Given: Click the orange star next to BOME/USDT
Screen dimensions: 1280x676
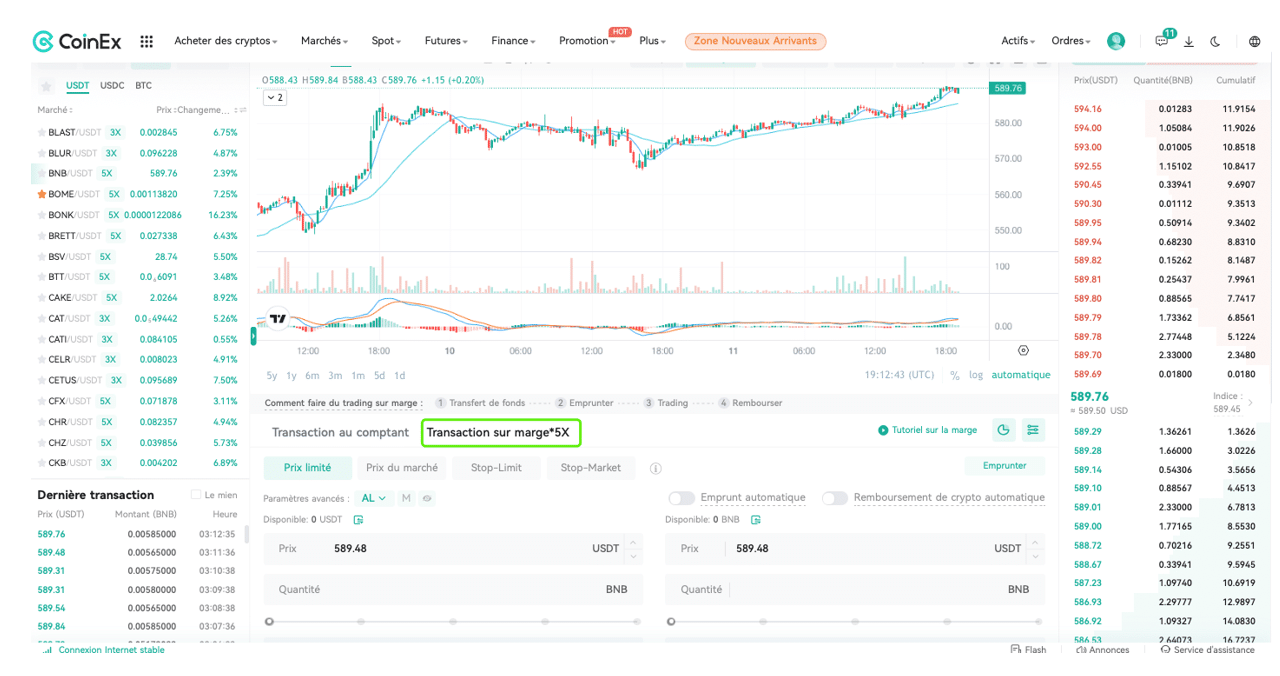Looking at the screenshot, I should (x=42, y=194).
